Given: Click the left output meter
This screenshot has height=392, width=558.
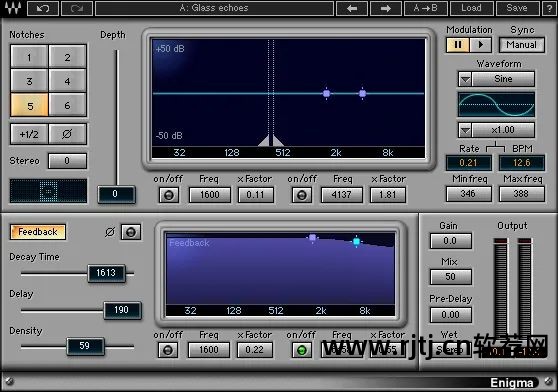Looking at the screenshot, I should click(501, 289).
